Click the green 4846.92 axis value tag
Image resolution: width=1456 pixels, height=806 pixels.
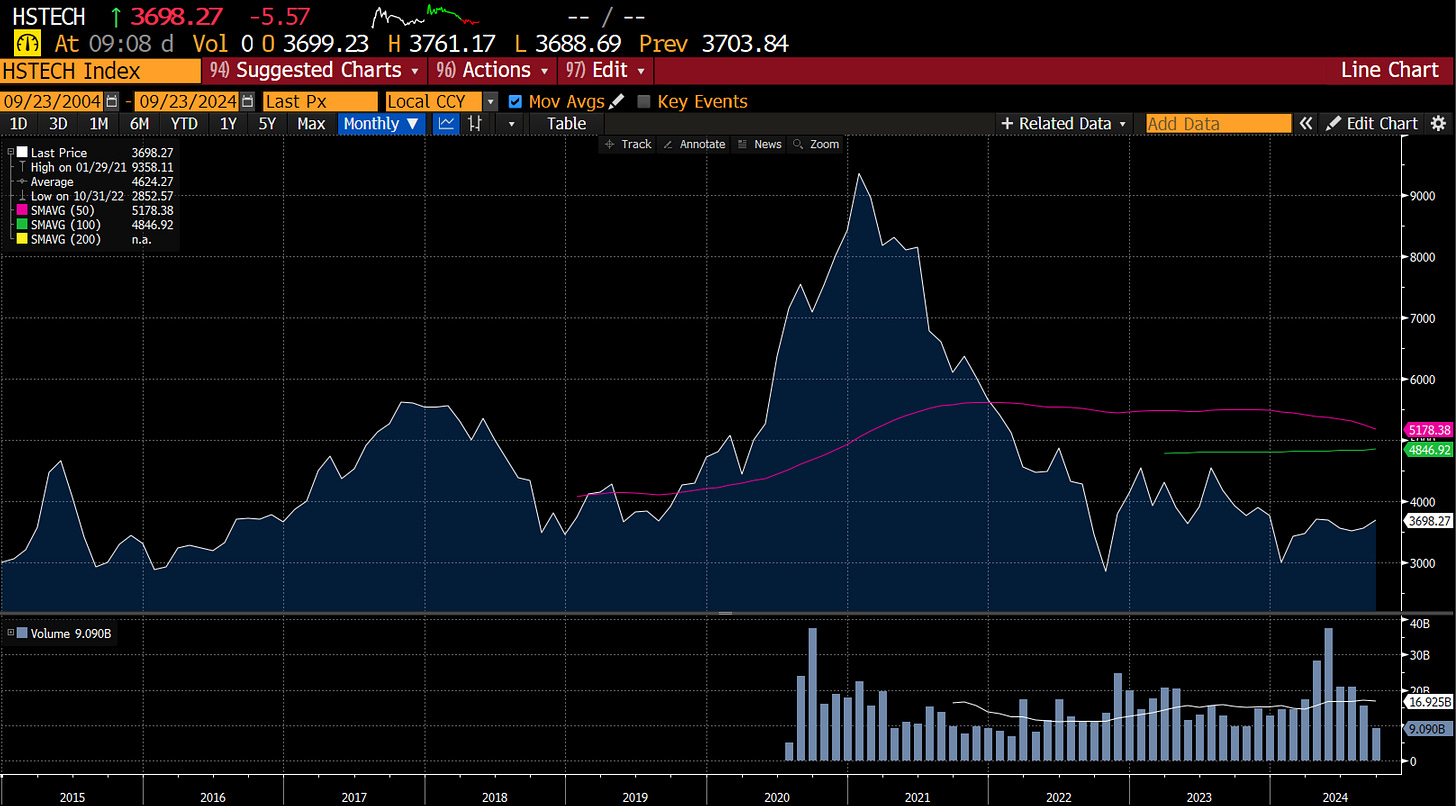point(1430,450)
